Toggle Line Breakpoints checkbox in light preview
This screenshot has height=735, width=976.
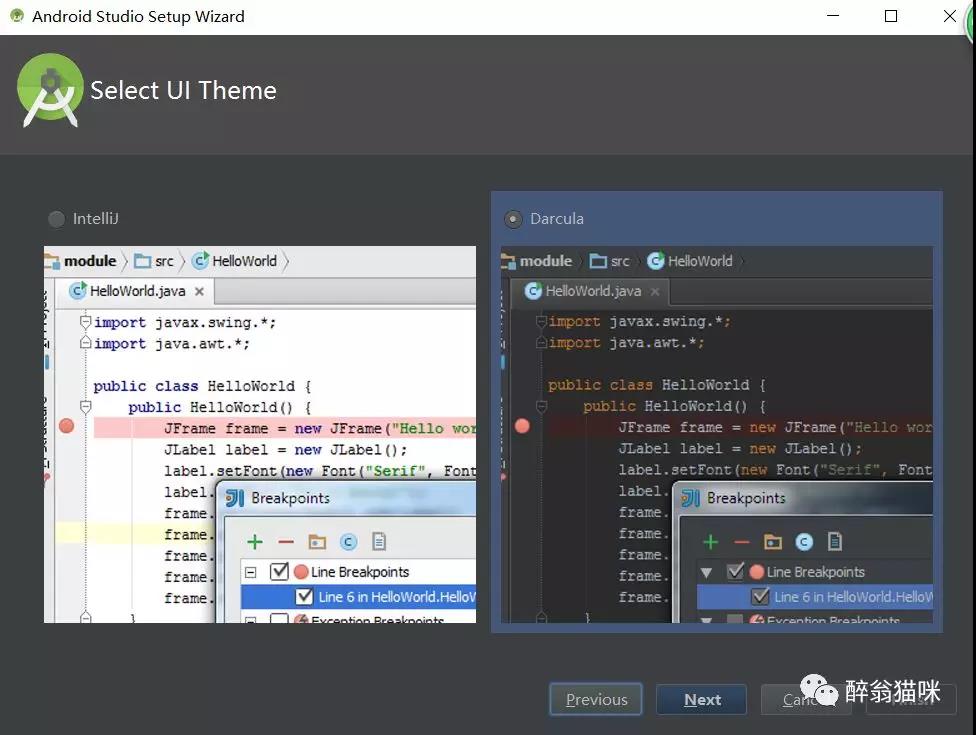(x=279, y=571)
